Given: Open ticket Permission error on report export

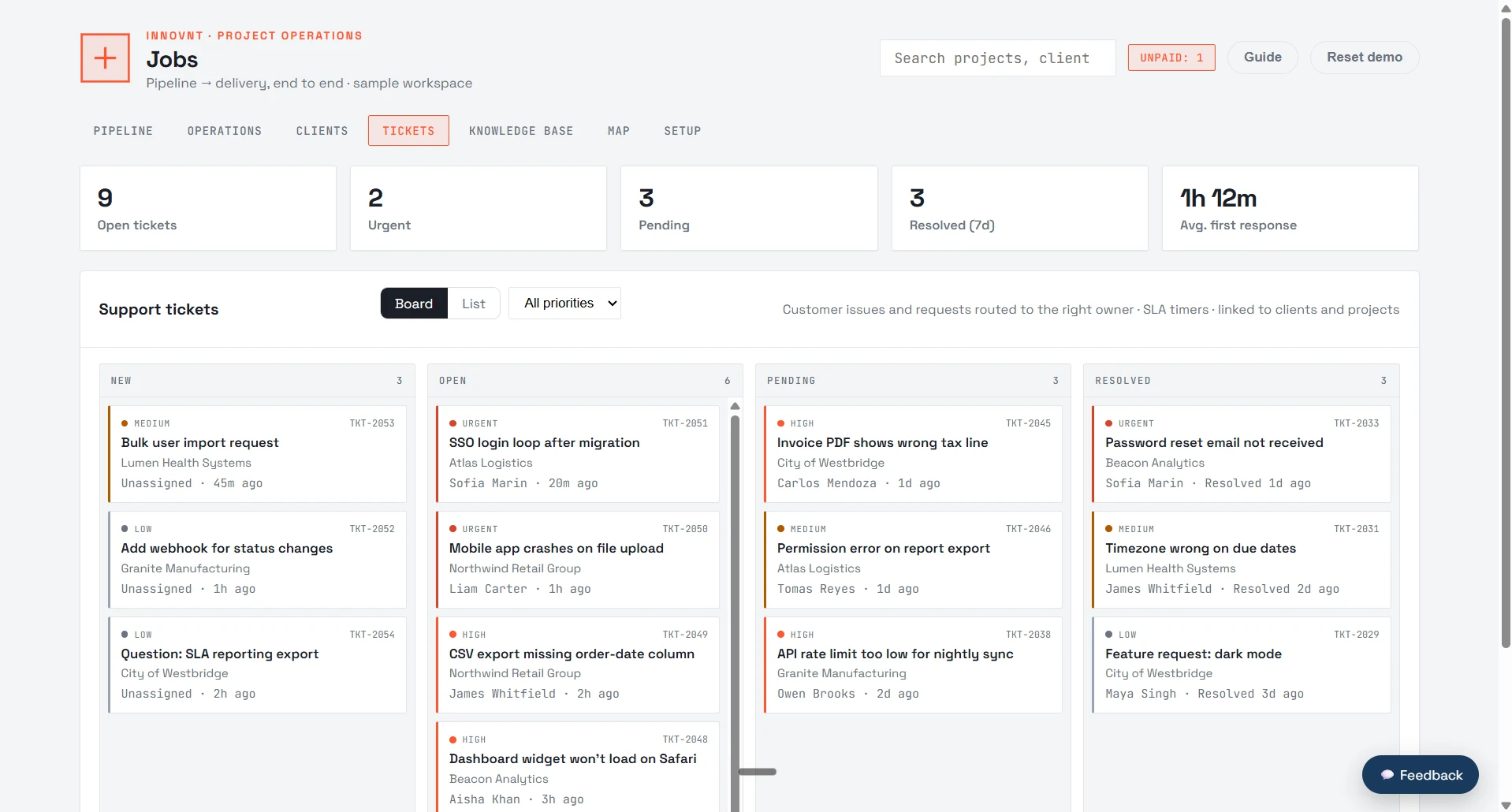Looking at the screenshot, I should pyautogui.click(x=913, y=560).
